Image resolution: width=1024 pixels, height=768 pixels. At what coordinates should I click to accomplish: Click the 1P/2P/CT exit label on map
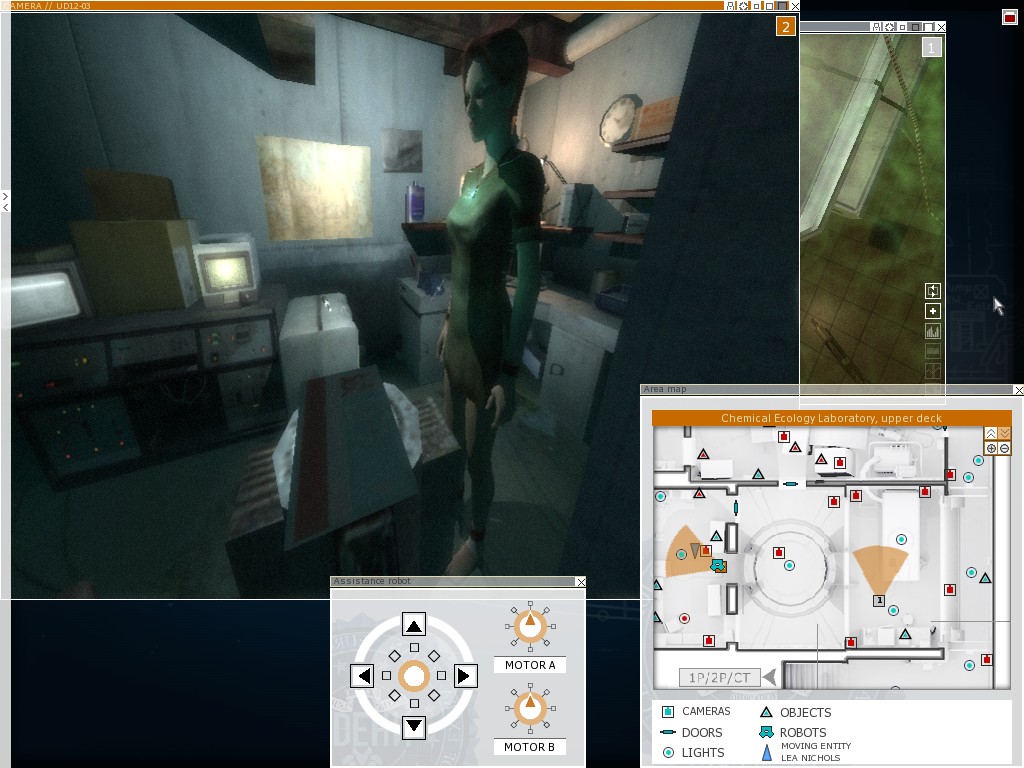tap(720, 678)
